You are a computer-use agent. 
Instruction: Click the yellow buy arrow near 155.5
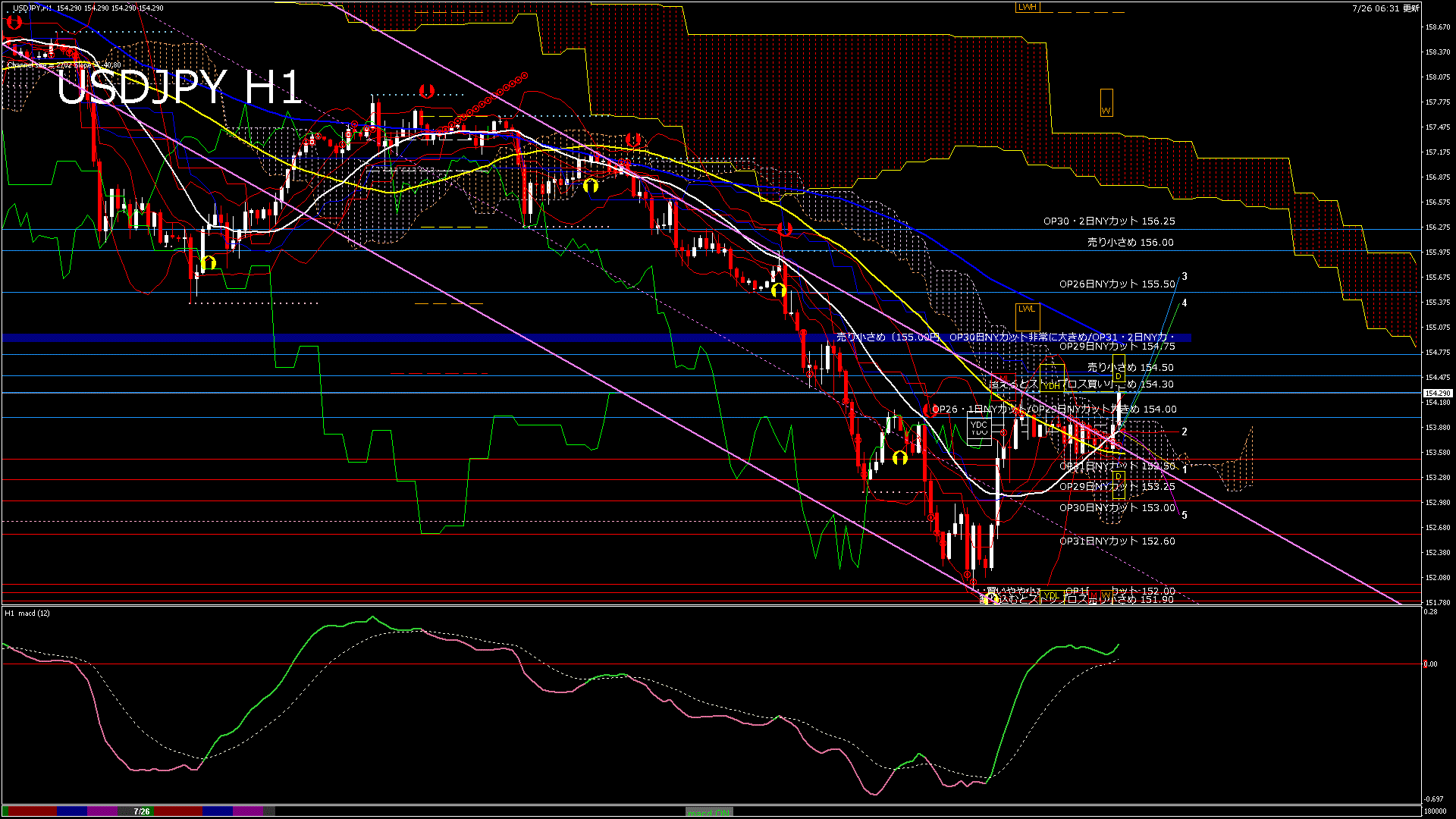tap(778, 290)
